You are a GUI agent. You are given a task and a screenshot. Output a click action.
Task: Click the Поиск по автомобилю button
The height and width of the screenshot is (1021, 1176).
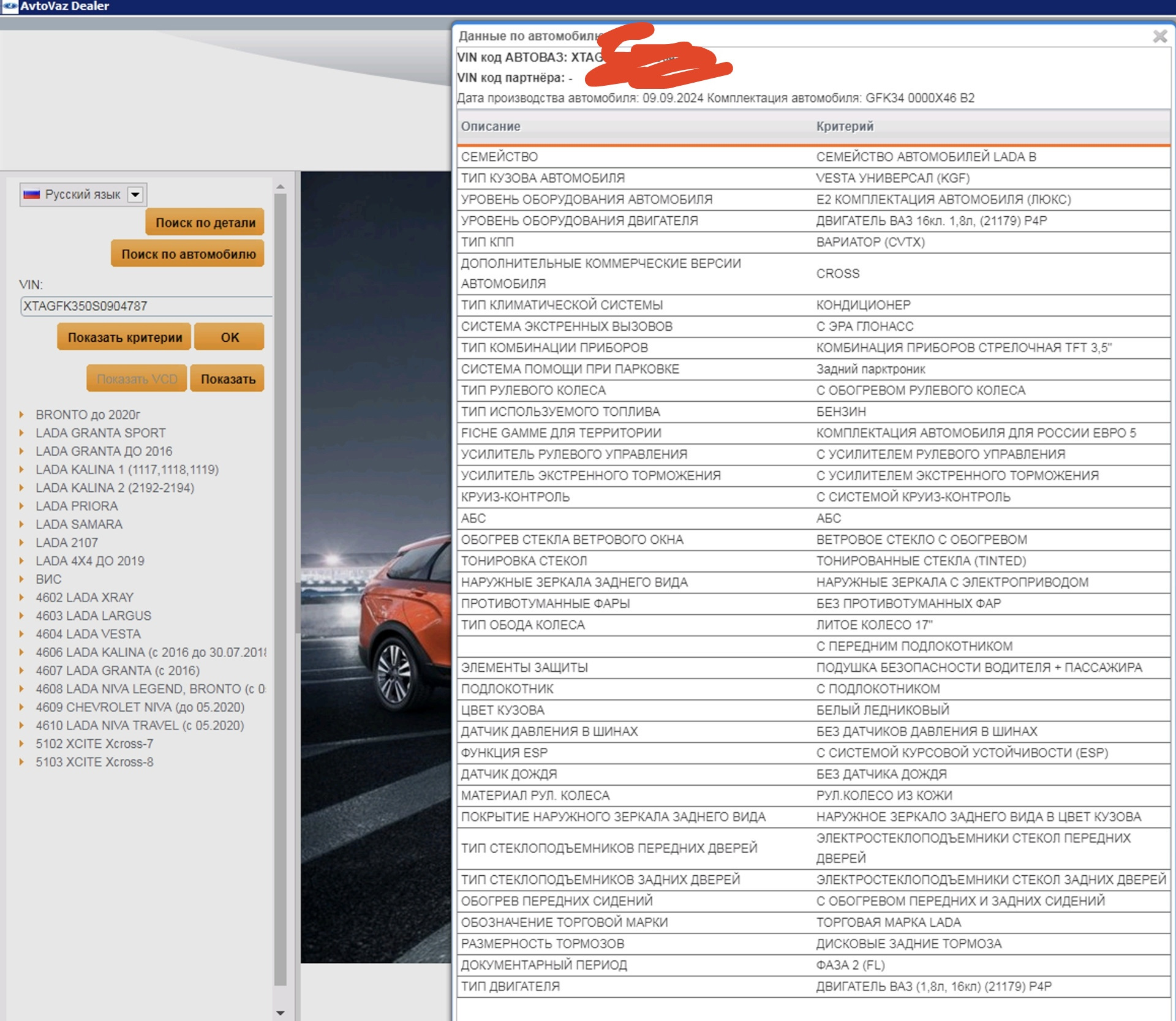point(188,254)
